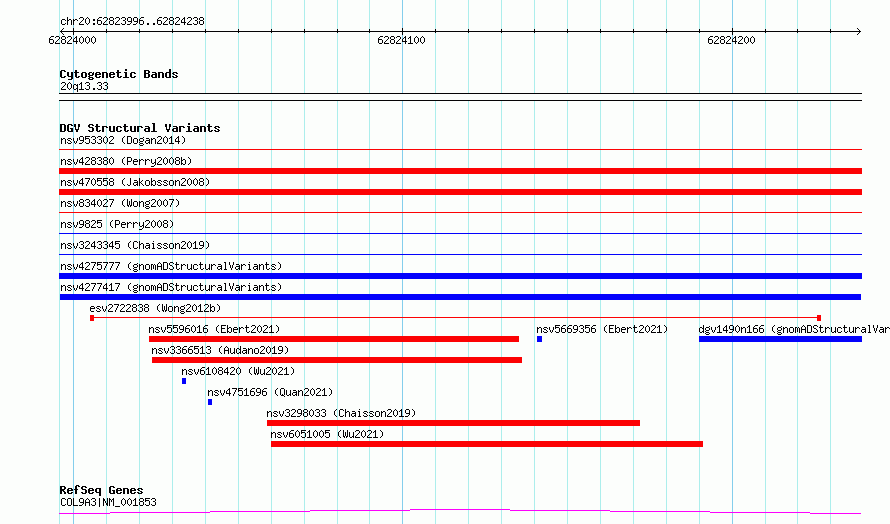Select the nsv3298033 (Chaisson2019) red bar
The width and height of the screenshot is (890, 524).
[454, 423]
